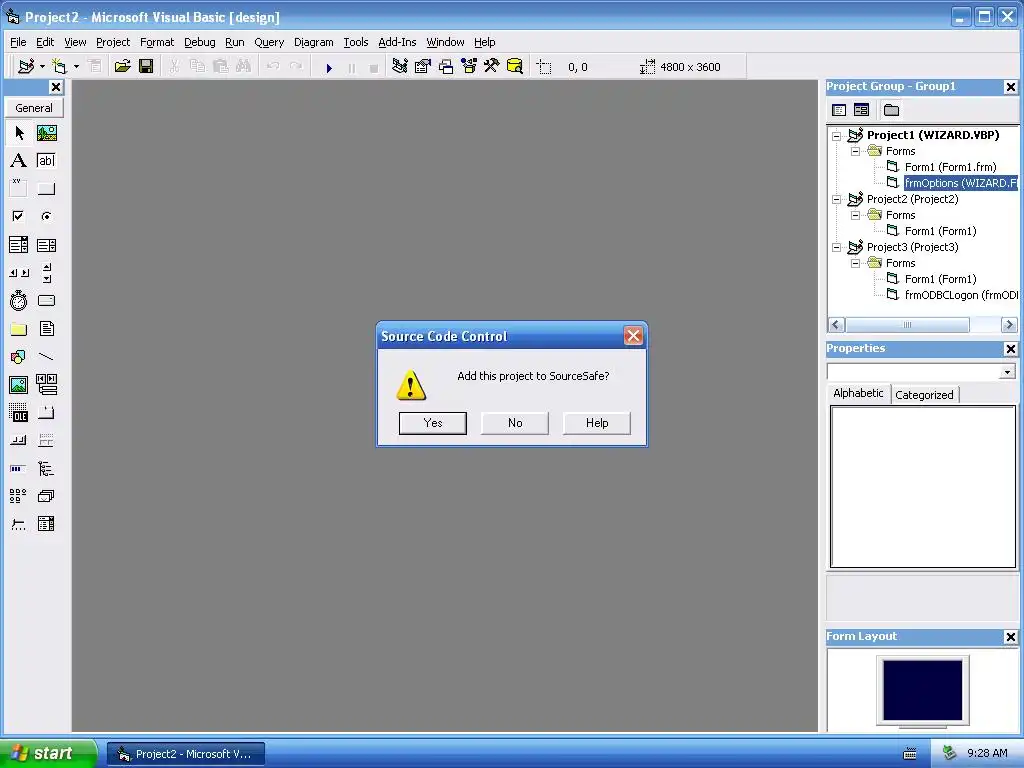Select the OptionButton control tool

pos(46,216)
